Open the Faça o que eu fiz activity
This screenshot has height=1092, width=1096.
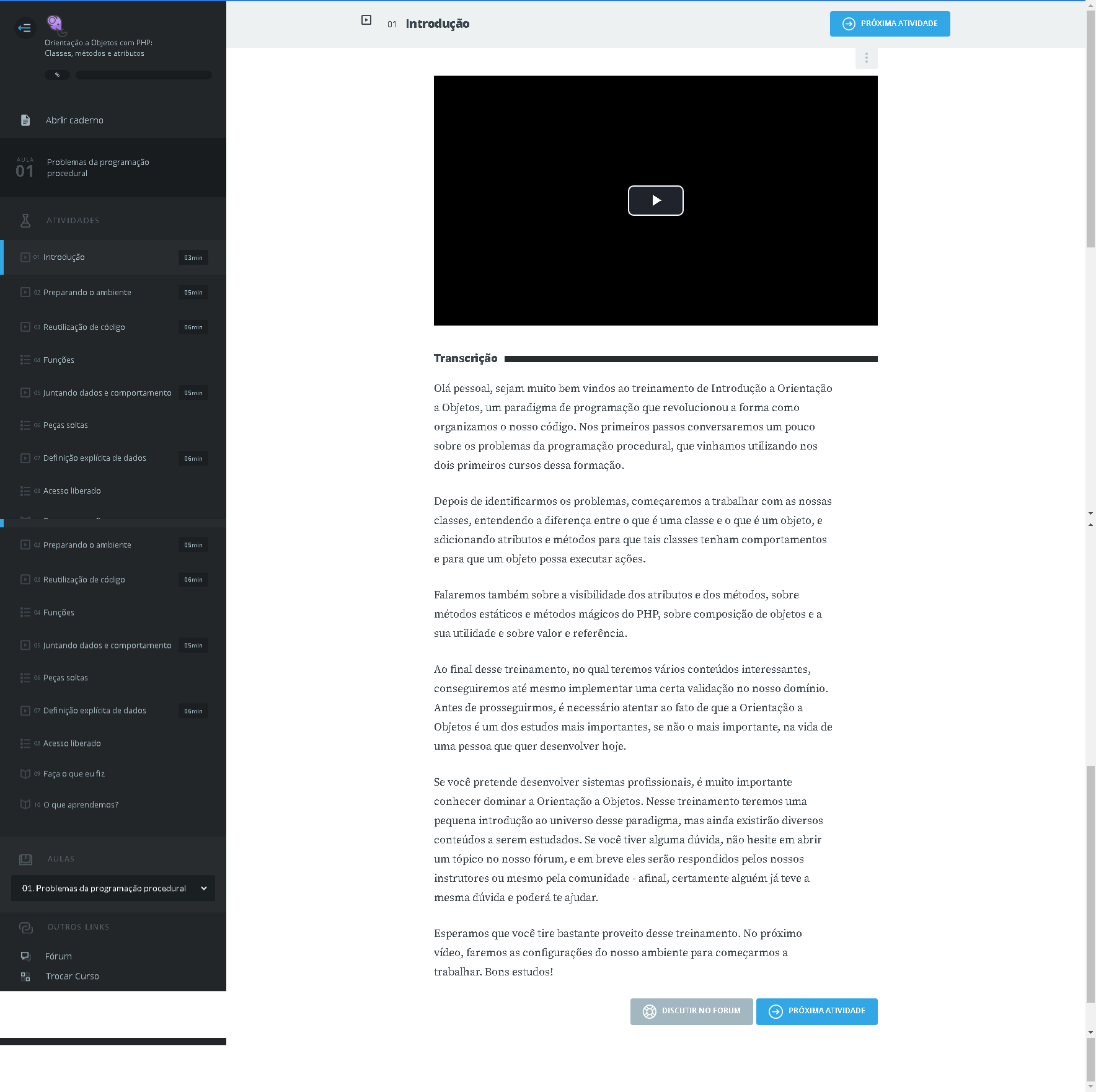(74, 774)
